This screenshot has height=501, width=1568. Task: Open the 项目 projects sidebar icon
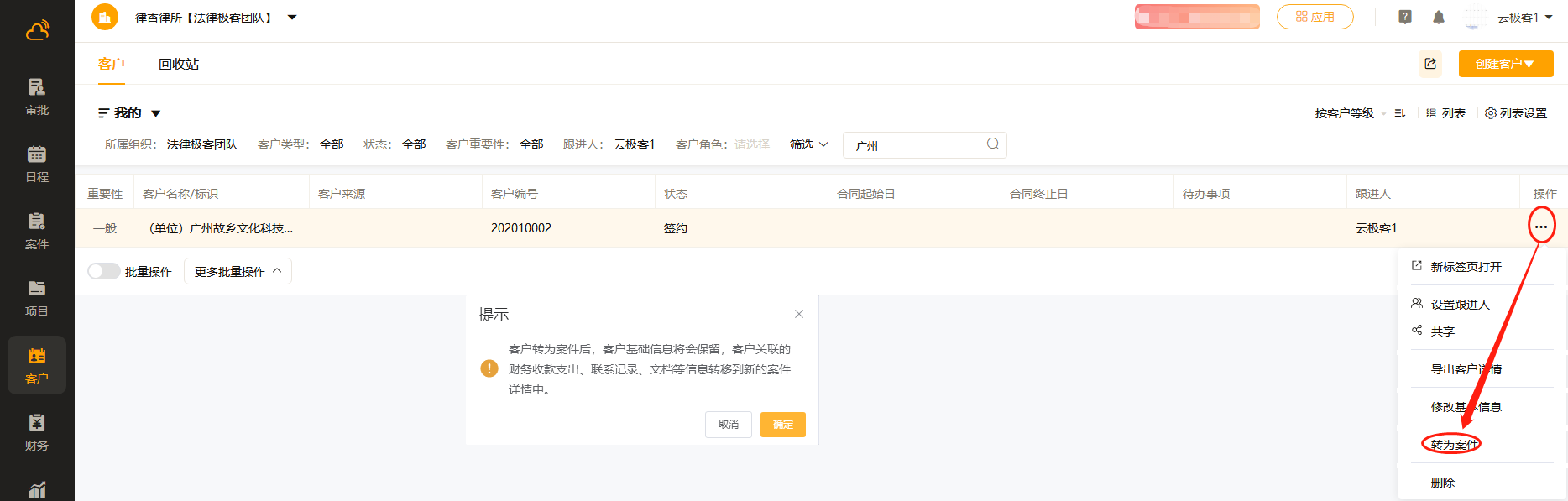tap(37, 298)
